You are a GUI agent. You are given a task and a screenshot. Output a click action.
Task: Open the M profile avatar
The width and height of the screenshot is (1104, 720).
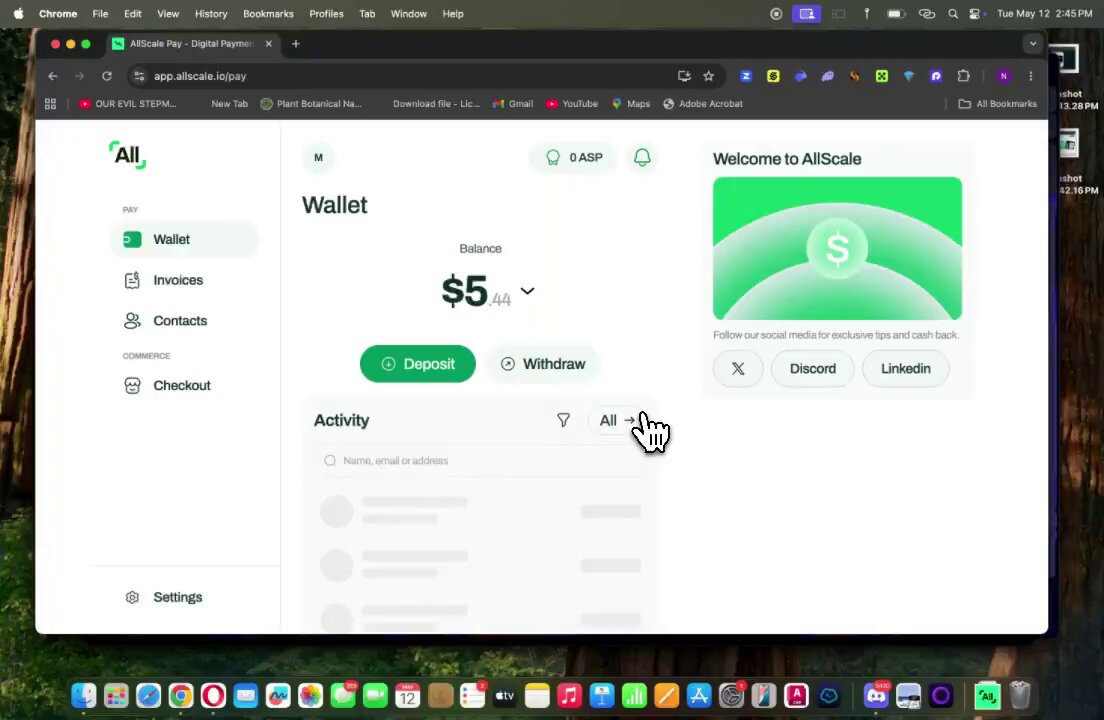[x=318, y=157]
